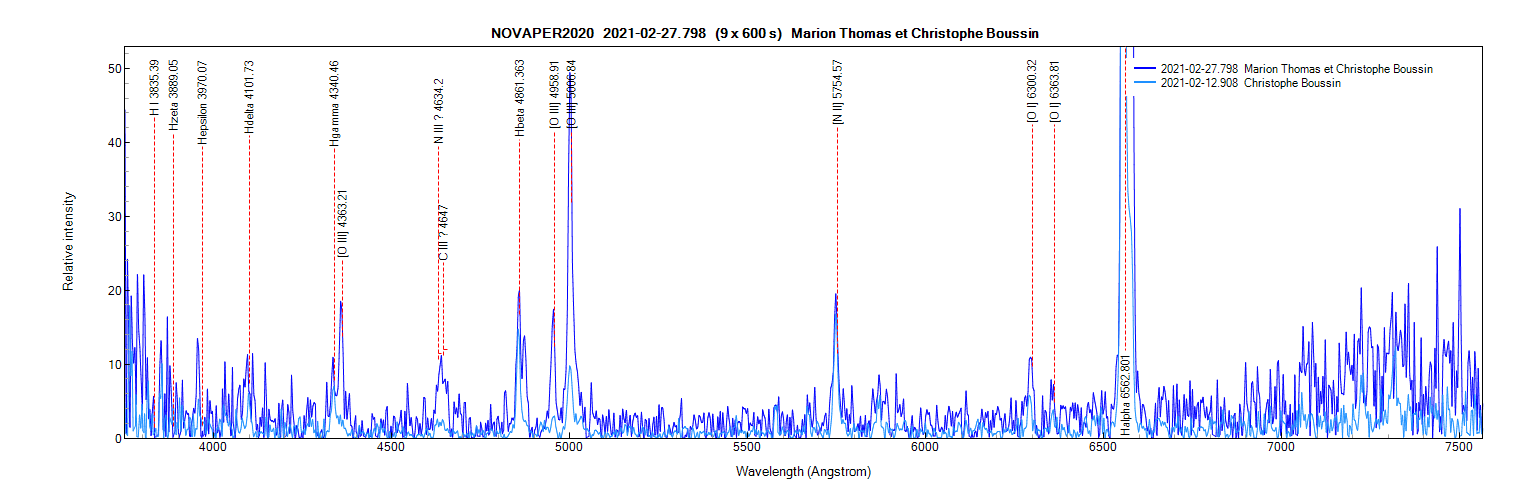This screenshot has width=1530, height=500.
Task: Click the 'Relative intensity' axis title
Action: pos(69,242)
